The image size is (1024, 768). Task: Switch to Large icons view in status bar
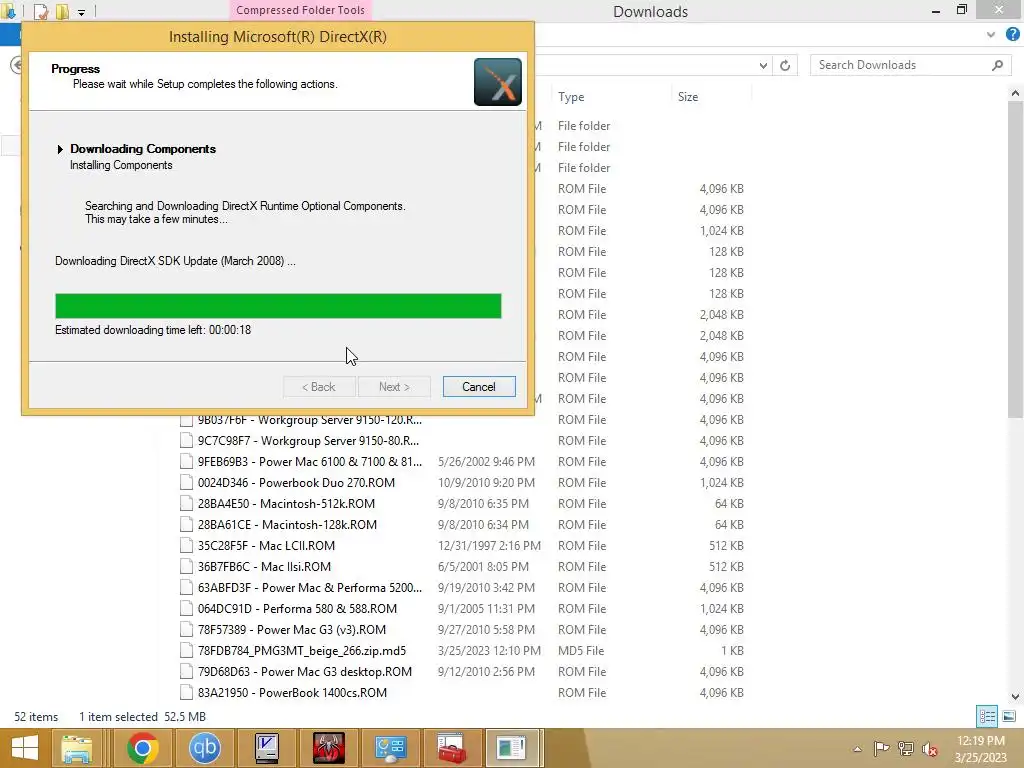tap(1009, 716)
